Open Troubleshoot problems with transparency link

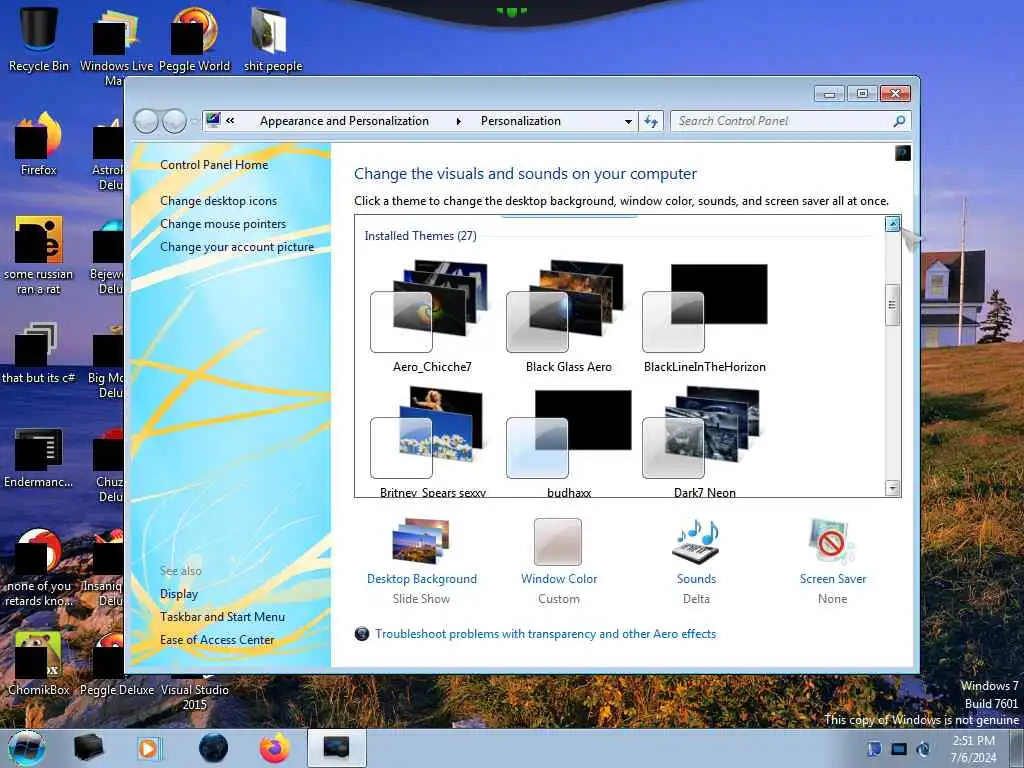click(545, 633)
